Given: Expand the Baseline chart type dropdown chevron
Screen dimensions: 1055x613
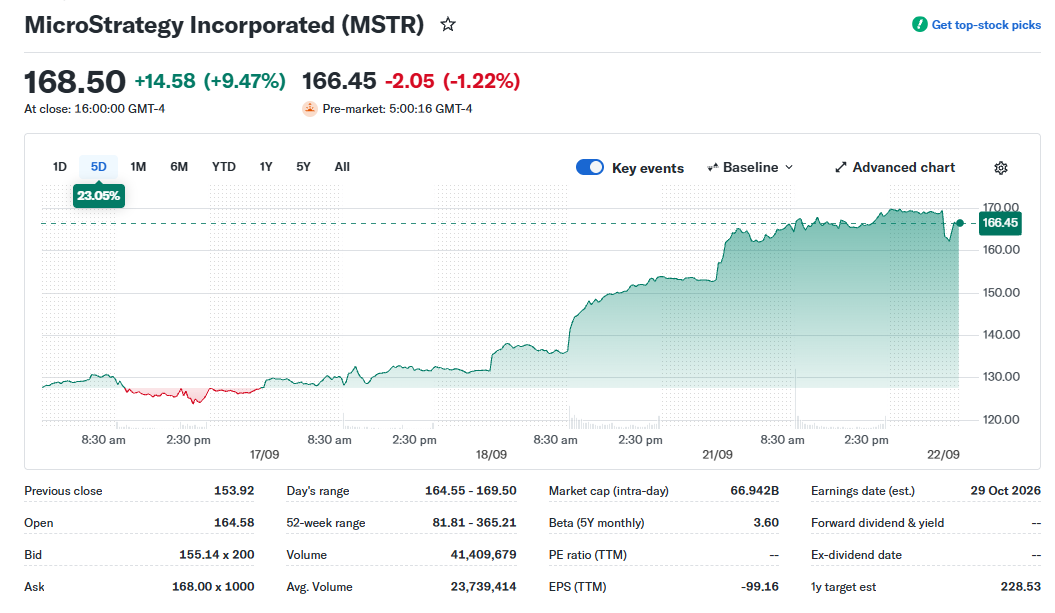Looking at the screenshot, I should pyautogui.click(x=789, y=167).
